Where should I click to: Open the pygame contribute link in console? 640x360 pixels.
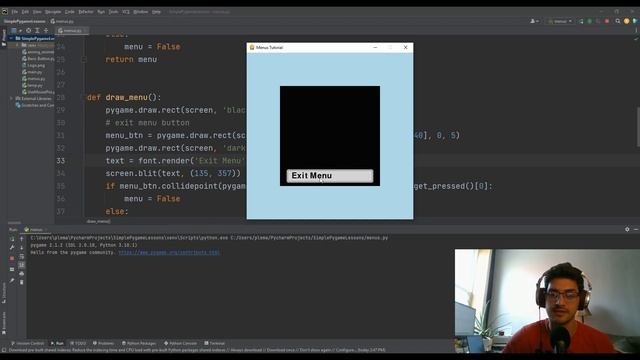pos(169,253)
